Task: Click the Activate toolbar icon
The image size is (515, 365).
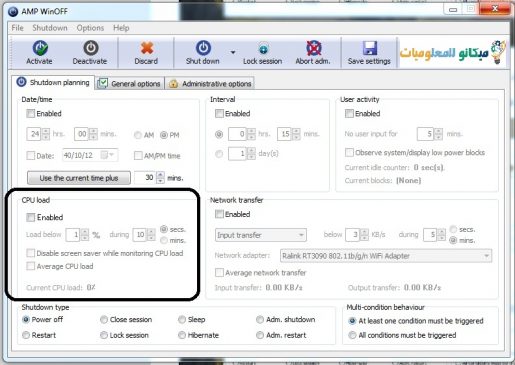Action: click(40, 48)
